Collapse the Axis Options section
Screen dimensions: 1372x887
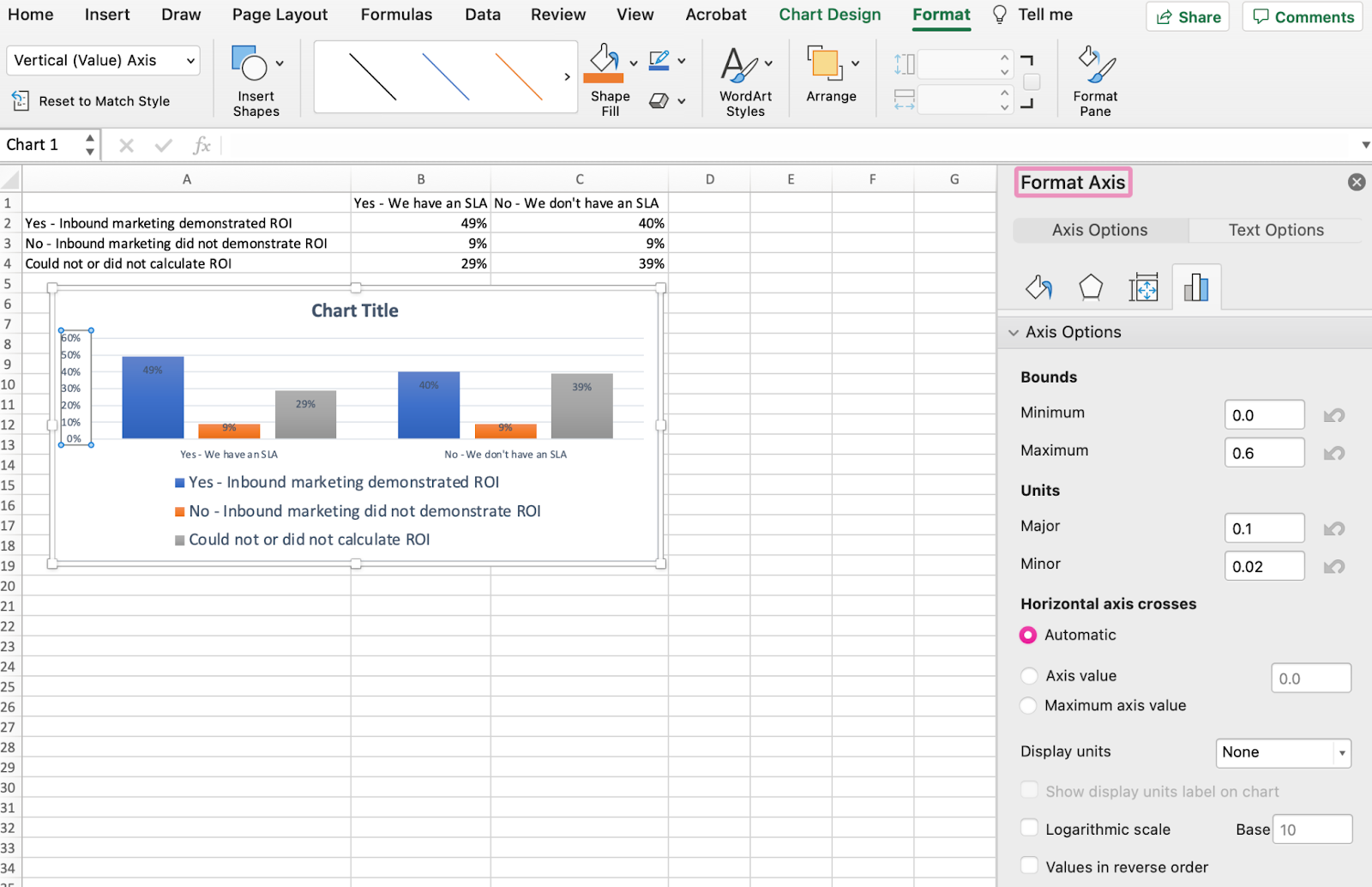coord(1014,333)
